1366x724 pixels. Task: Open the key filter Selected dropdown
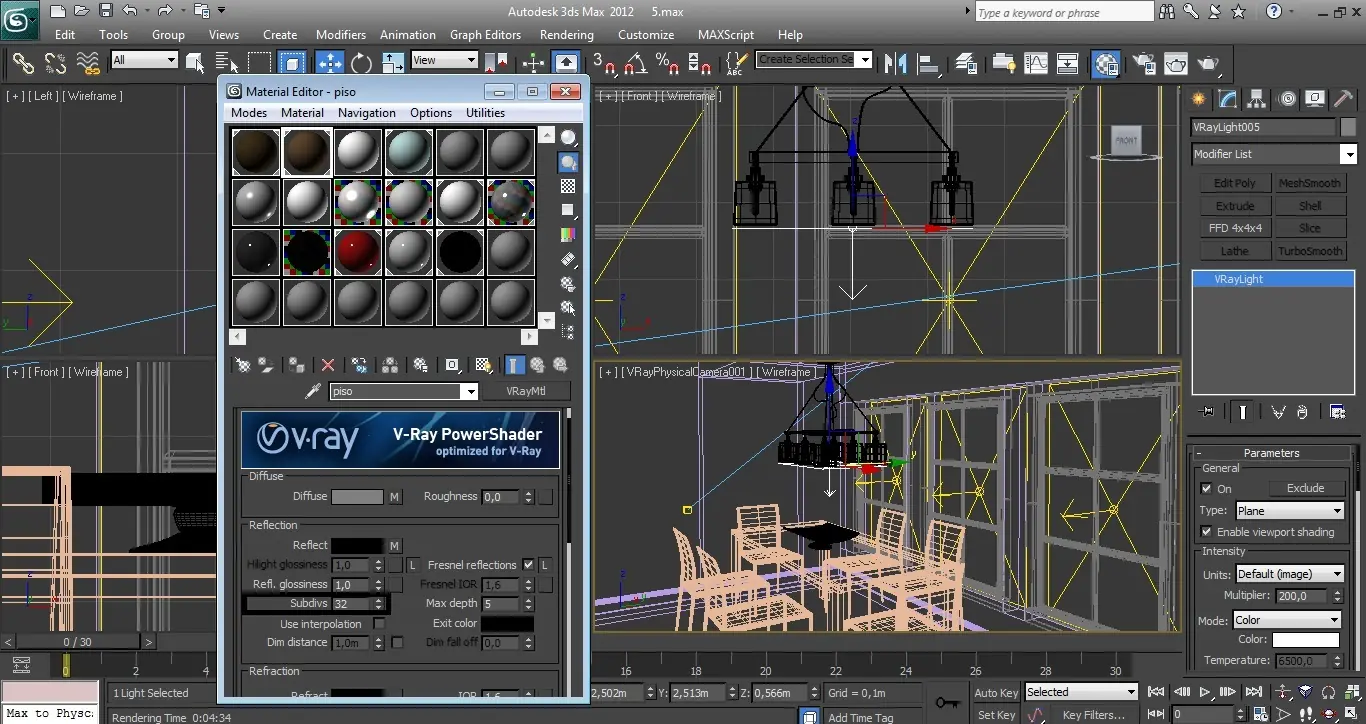click(1081, 692)
